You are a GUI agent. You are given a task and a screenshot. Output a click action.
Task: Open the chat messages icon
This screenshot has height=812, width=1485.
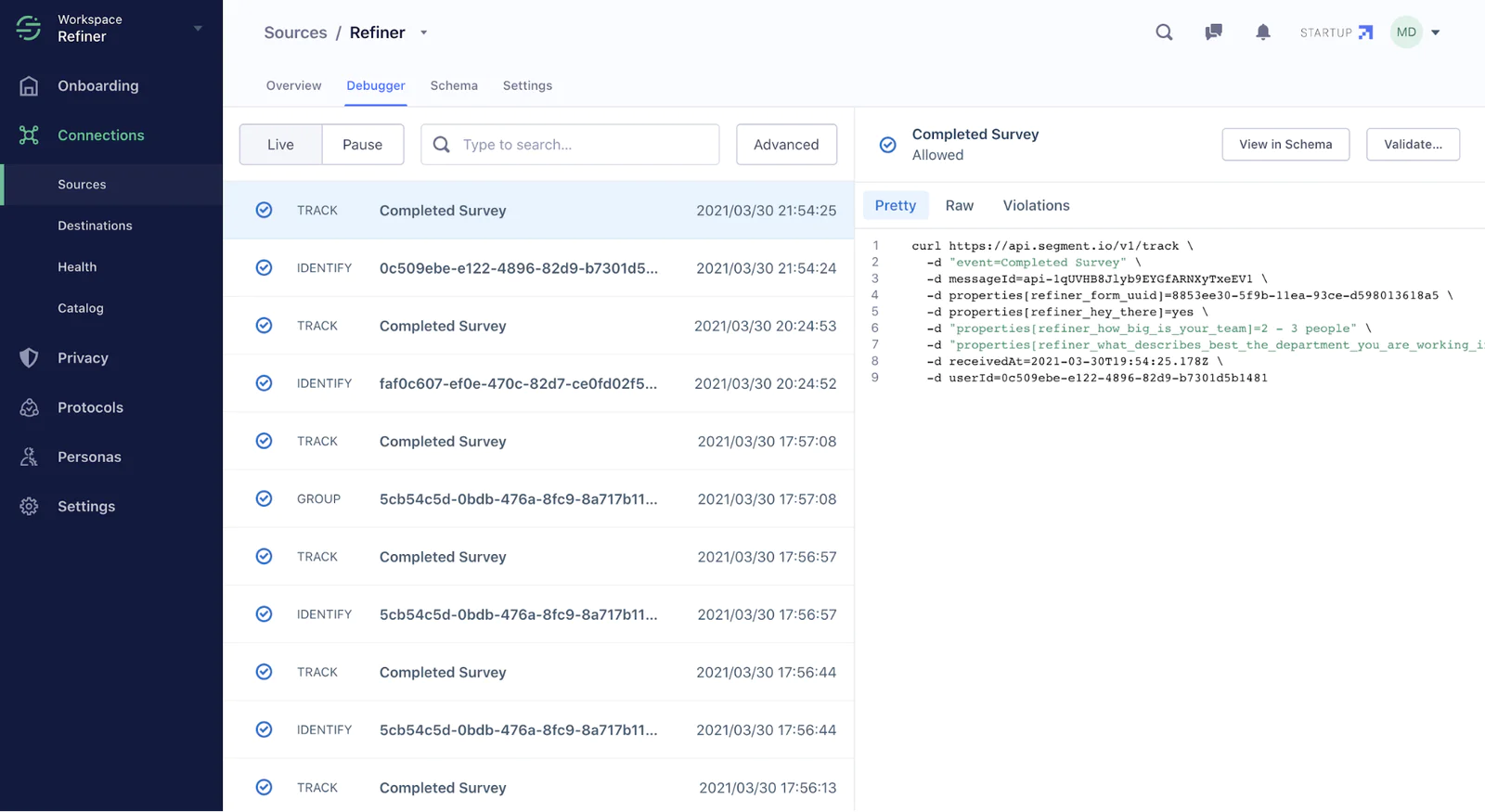click(1213, 32)
